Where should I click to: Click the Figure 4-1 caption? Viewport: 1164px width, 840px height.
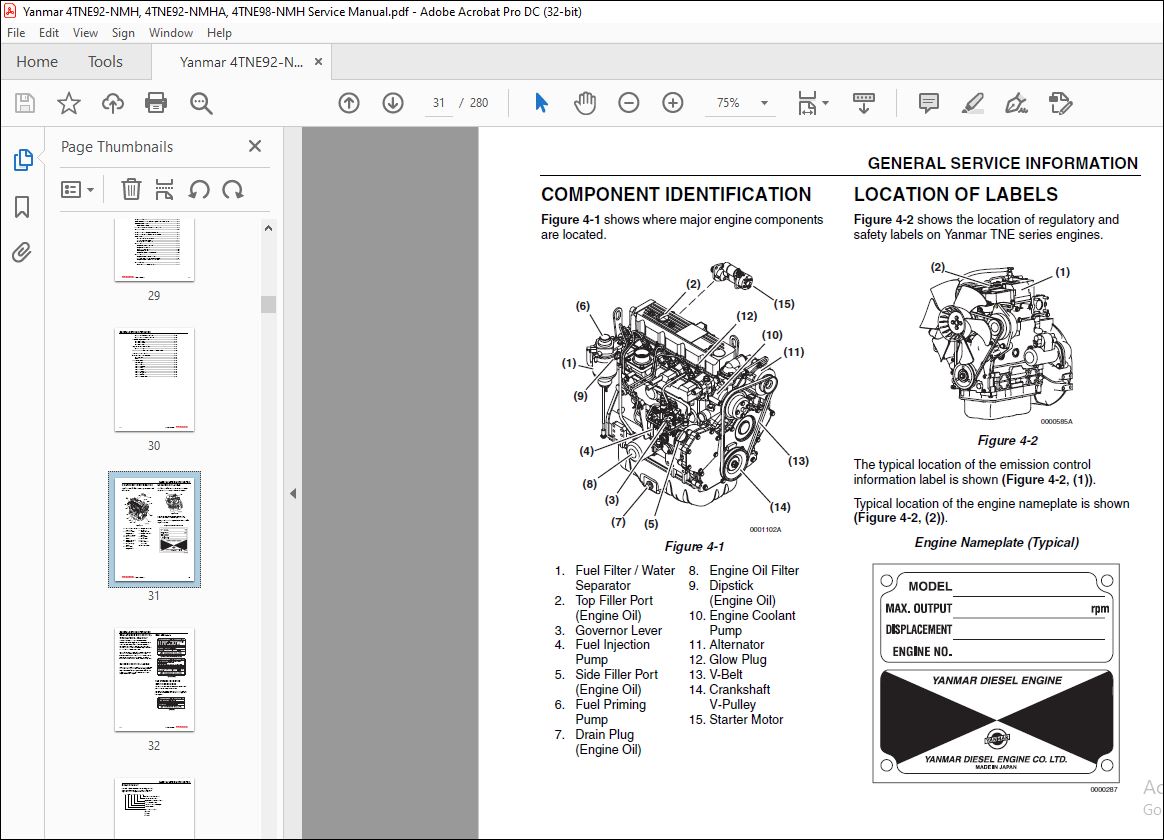coord(694,546)
